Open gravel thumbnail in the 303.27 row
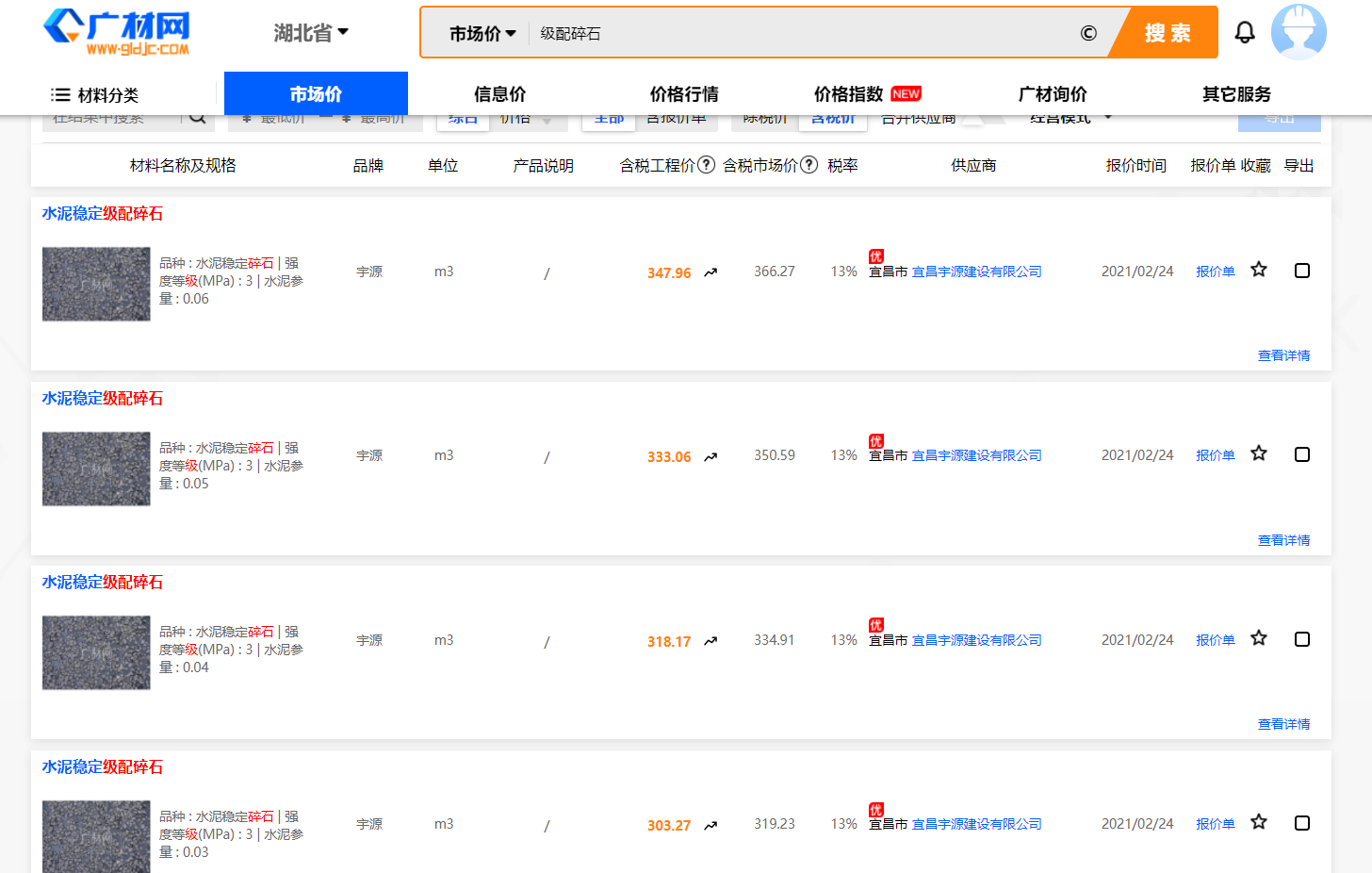1372x873 pixels. 96,836
